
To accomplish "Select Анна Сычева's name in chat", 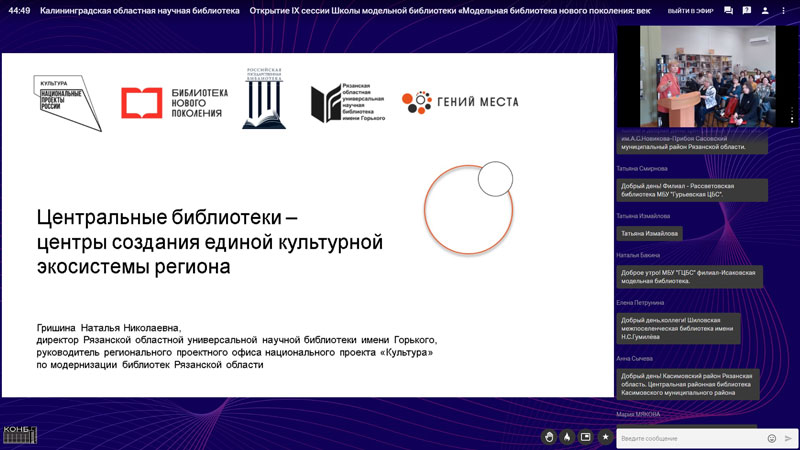I will pyautogui.click(x=634, y=358).
